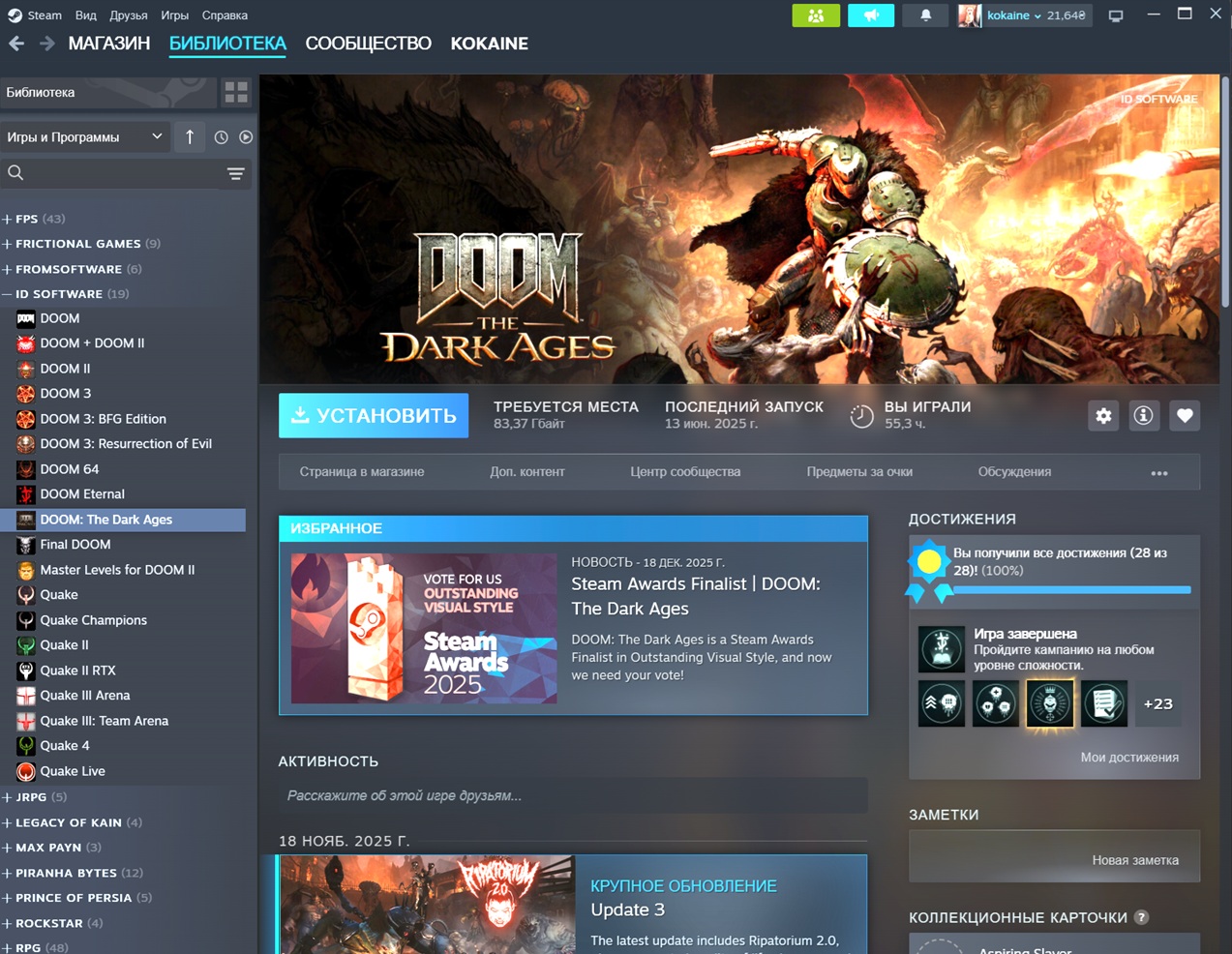
Task: Switch to the МАГАЗИН tab
Action: click(108, 44)
